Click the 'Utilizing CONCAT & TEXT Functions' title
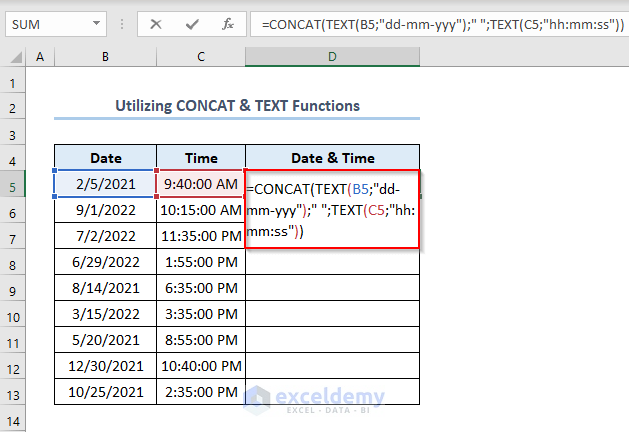629x432 pixels. coord(236,106)
